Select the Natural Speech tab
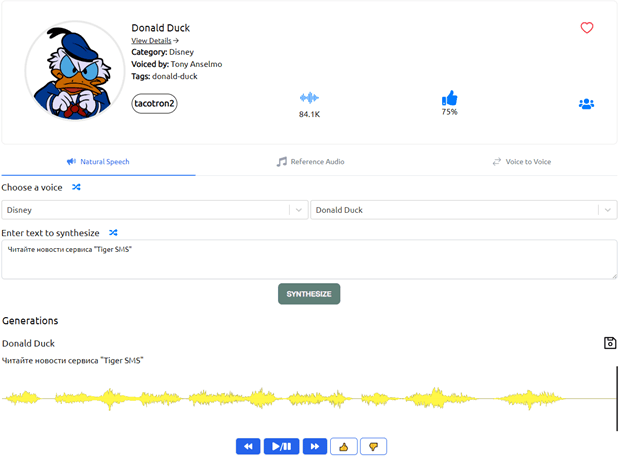Screen dimensions: 624x459 pyautogui.click(x=98, y=161)
